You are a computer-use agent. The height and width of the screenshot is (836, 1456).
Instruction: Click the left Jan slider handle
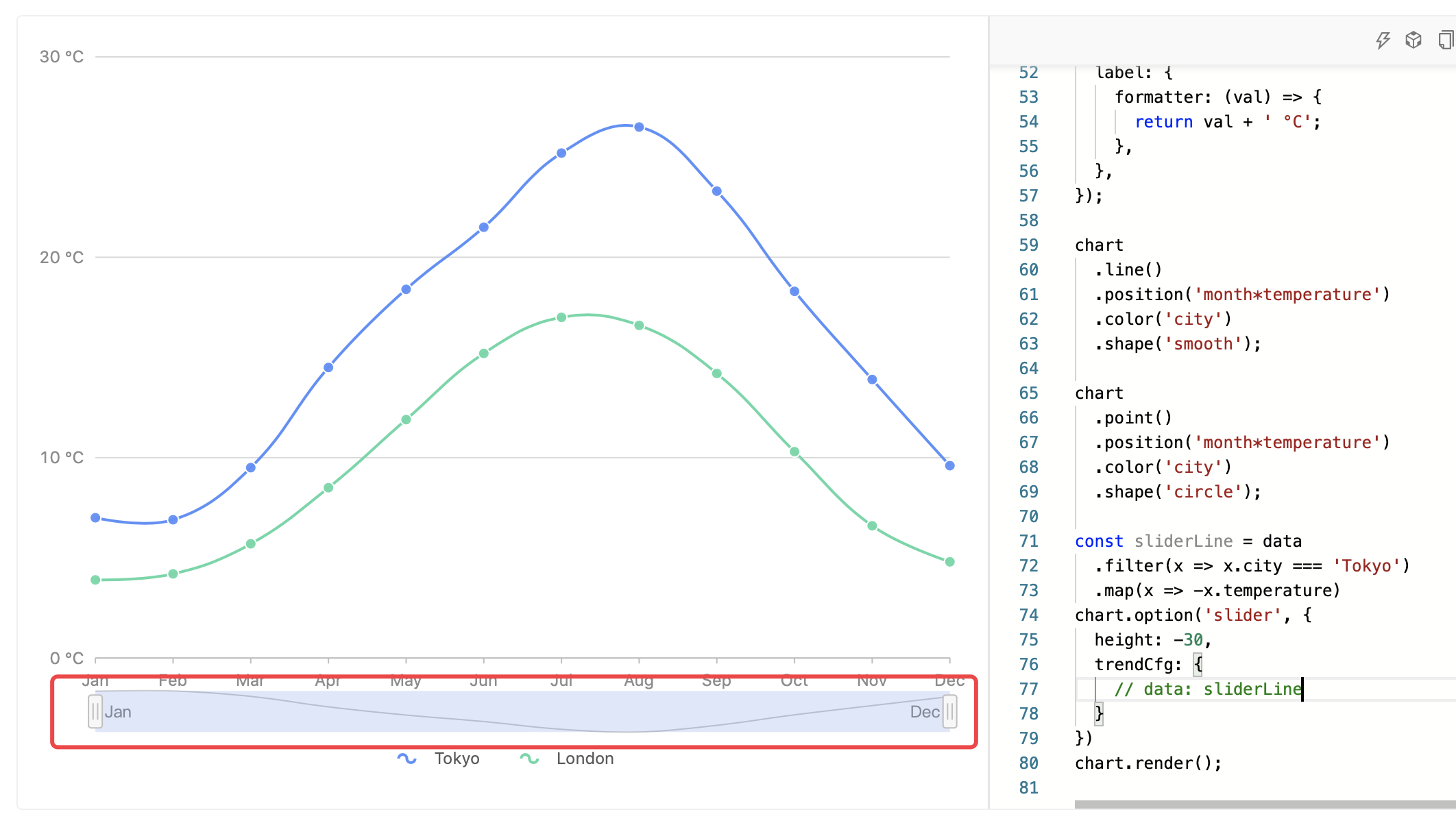pyautogui.click(x=95, y=711)
